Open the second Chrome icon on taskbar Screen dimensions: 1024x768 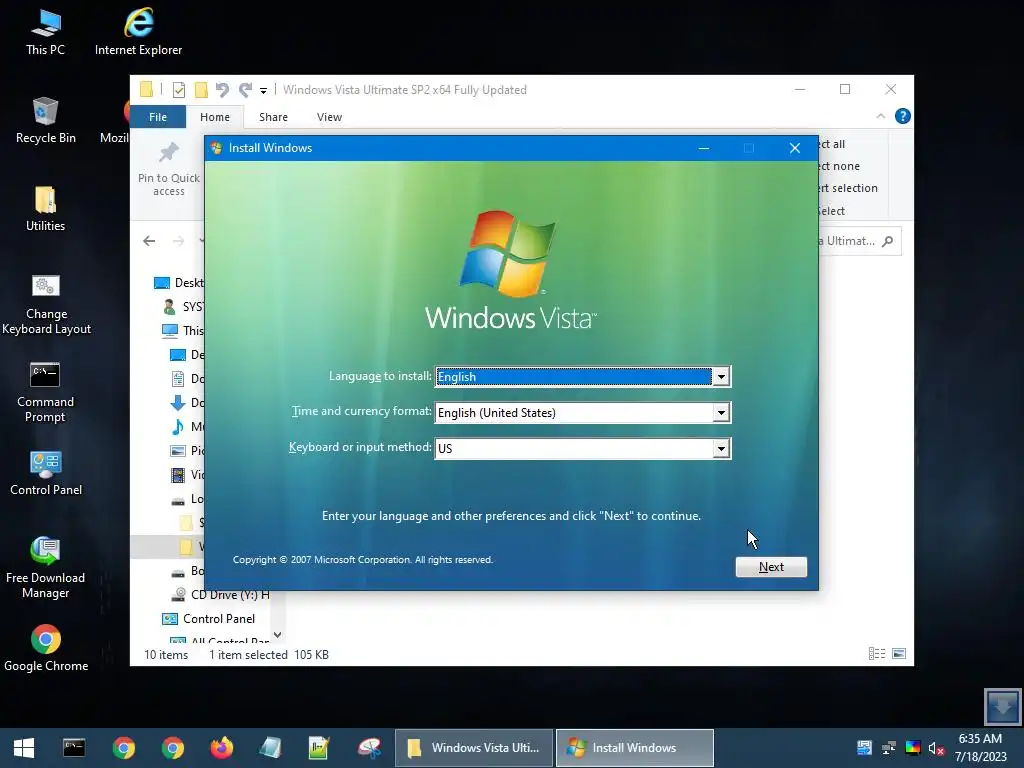[172, 748]
